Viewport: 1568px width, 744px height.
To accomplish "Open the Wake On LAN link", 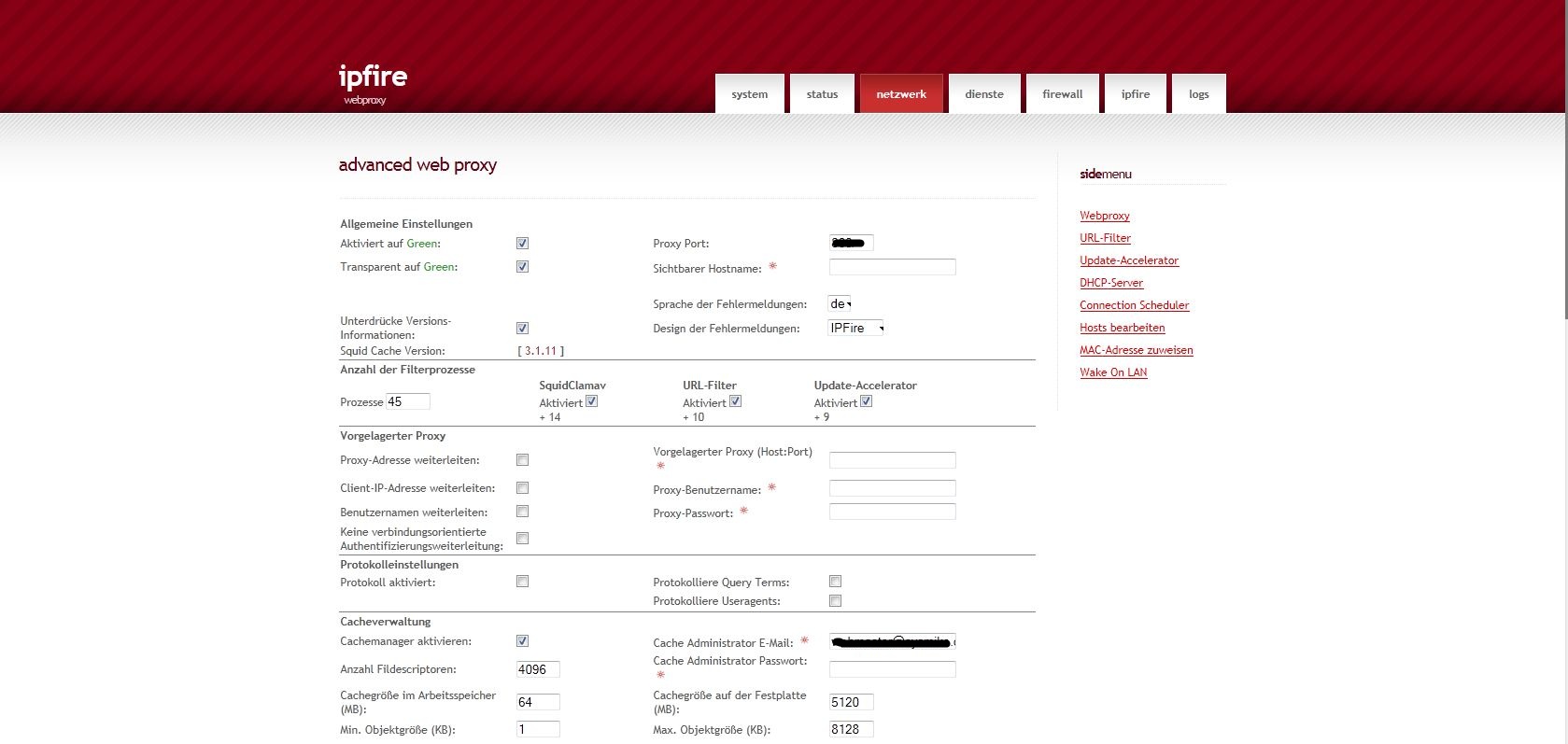I will click(x=1113, y=372).
